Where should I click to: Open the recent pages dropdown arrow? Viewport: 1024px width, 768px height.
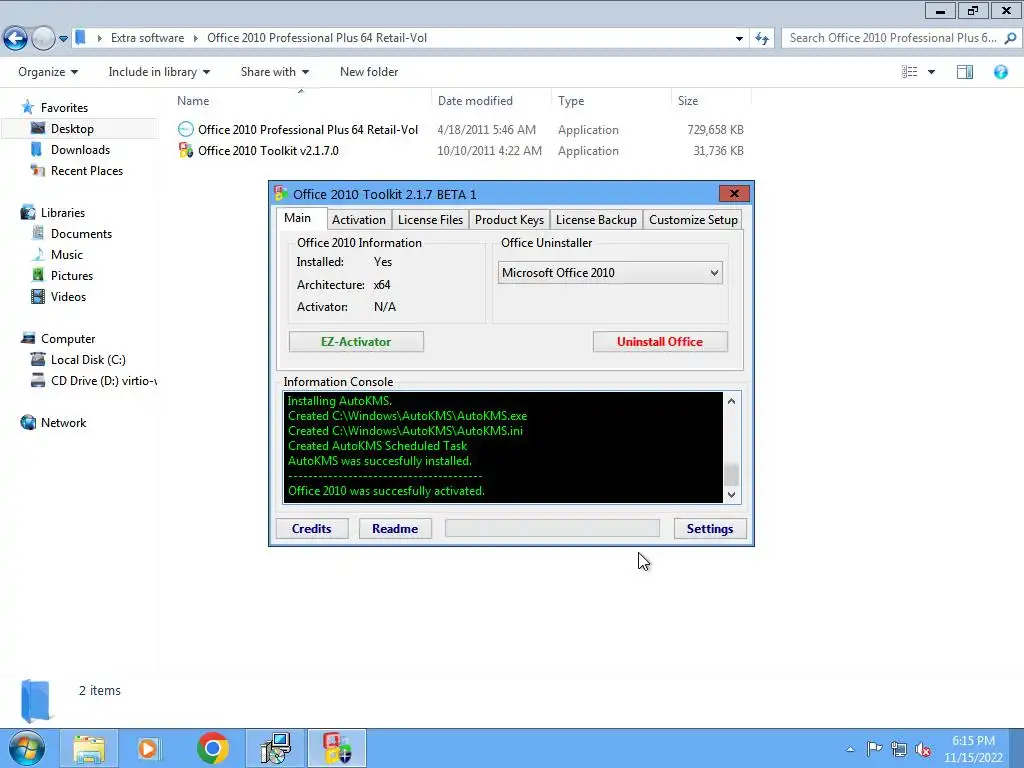(63, 39)
